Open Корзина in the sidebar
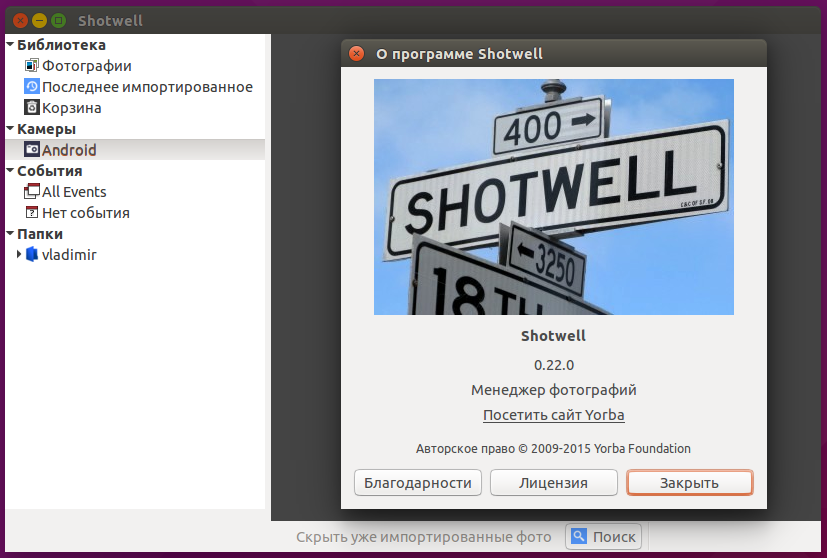The image size is (827, 558). [135, 108]
